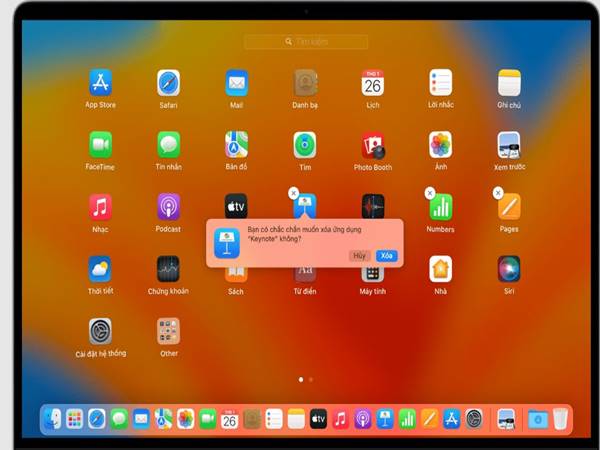The height and width of the screenshot is (450, 600).
Task: Open the Lịch calendar app in Launchpad
Action: point(373,83)
